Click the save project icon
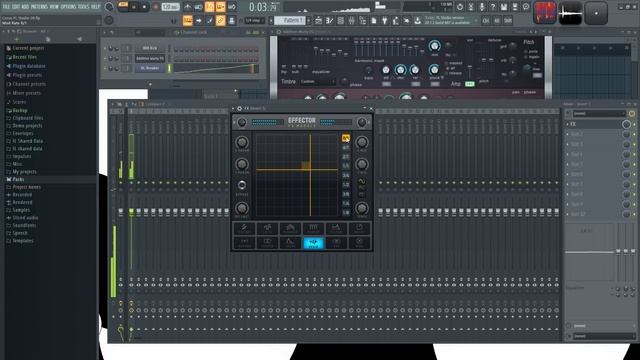640x360 pixels. pos(504,7)
